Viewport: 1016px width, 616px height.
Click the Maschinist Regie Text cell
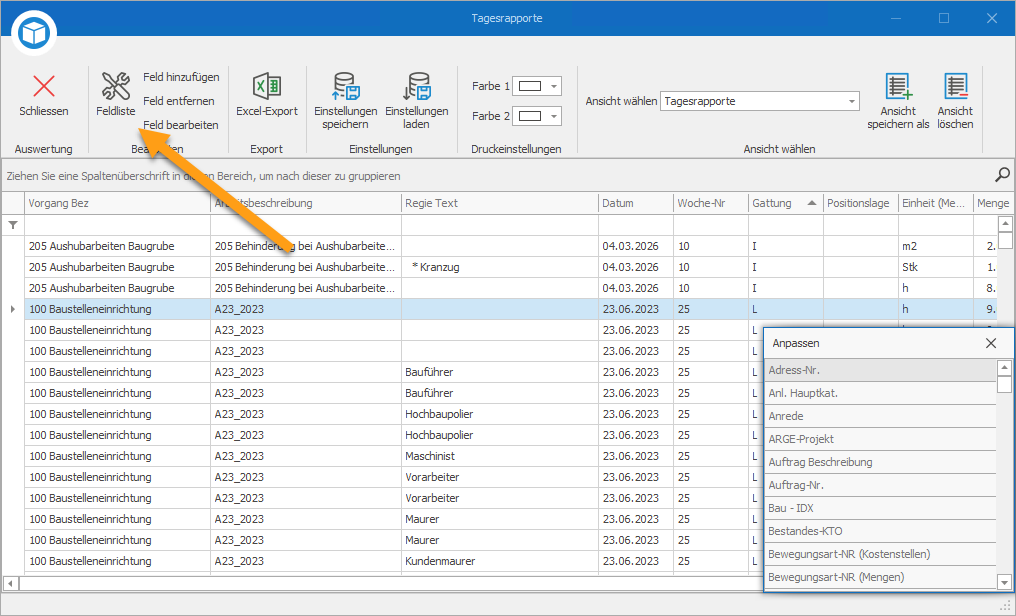[x=499, y=456]
